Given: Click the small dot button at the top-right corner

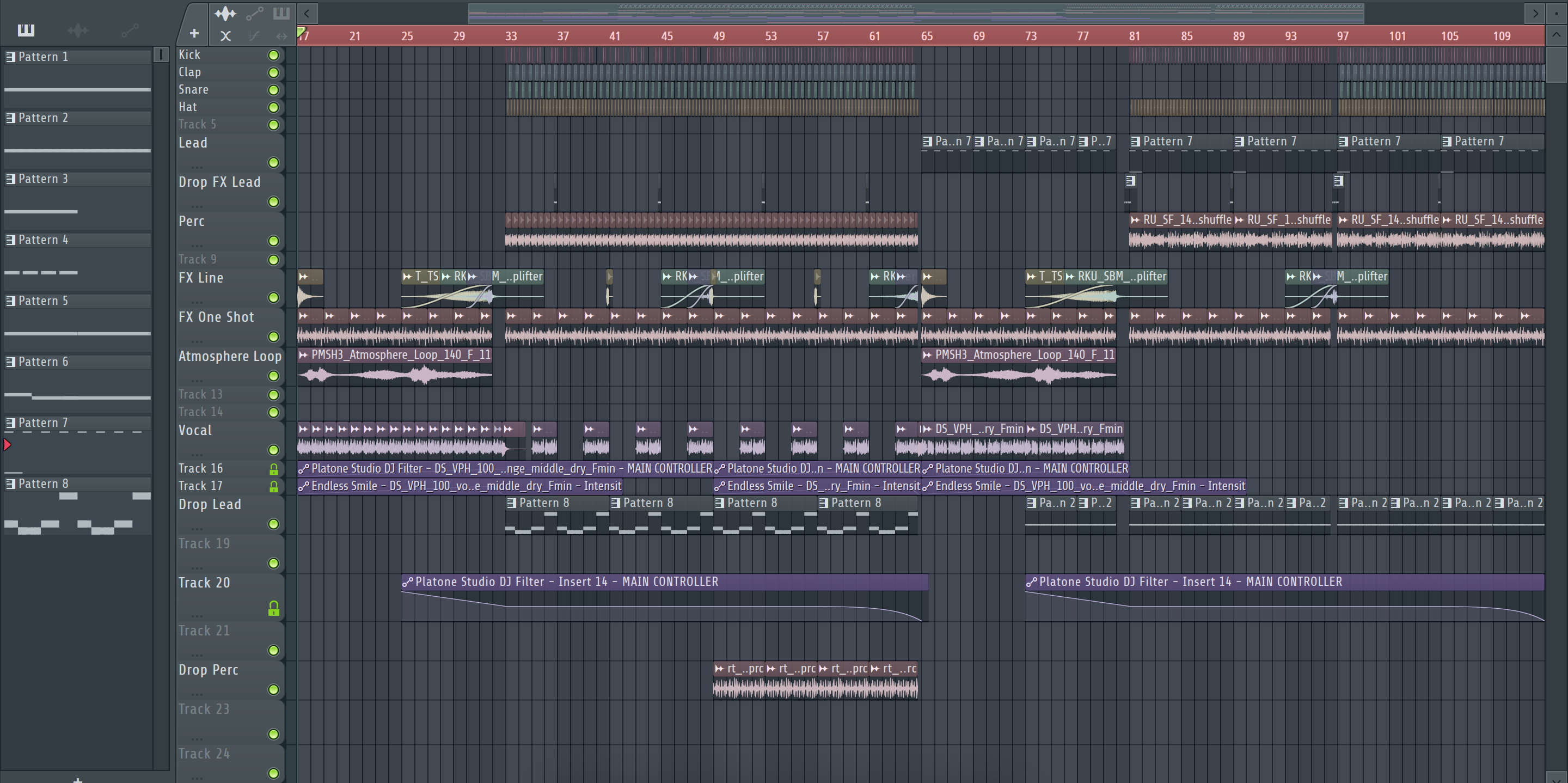Looking at the screenshot, I should click(x=1557, y=13).
